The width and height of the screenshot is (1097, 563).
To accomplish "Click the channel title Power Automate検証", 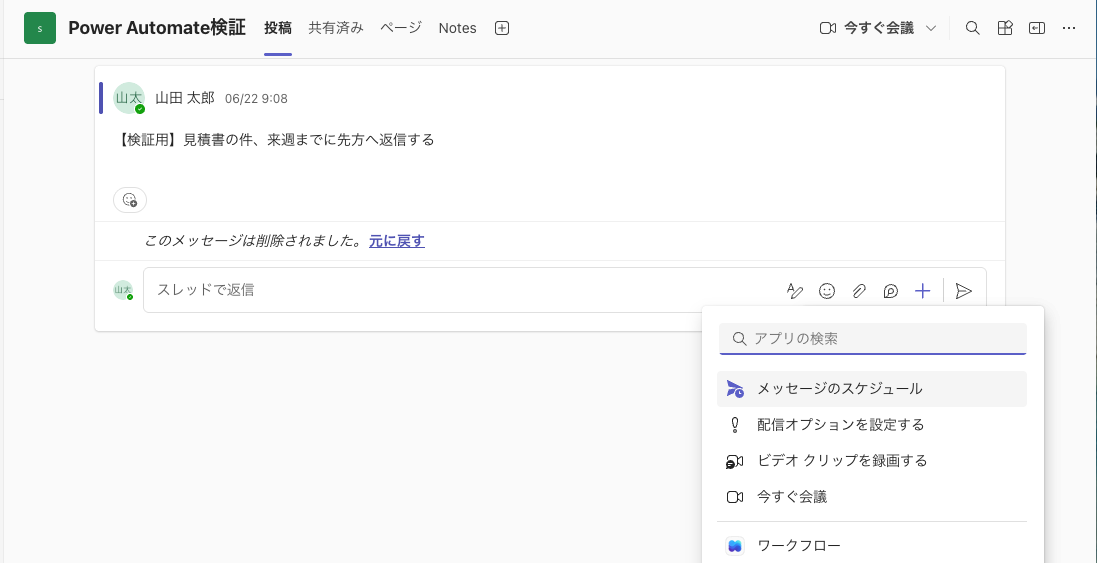I will pyautogui.click(x=157, y=28).
